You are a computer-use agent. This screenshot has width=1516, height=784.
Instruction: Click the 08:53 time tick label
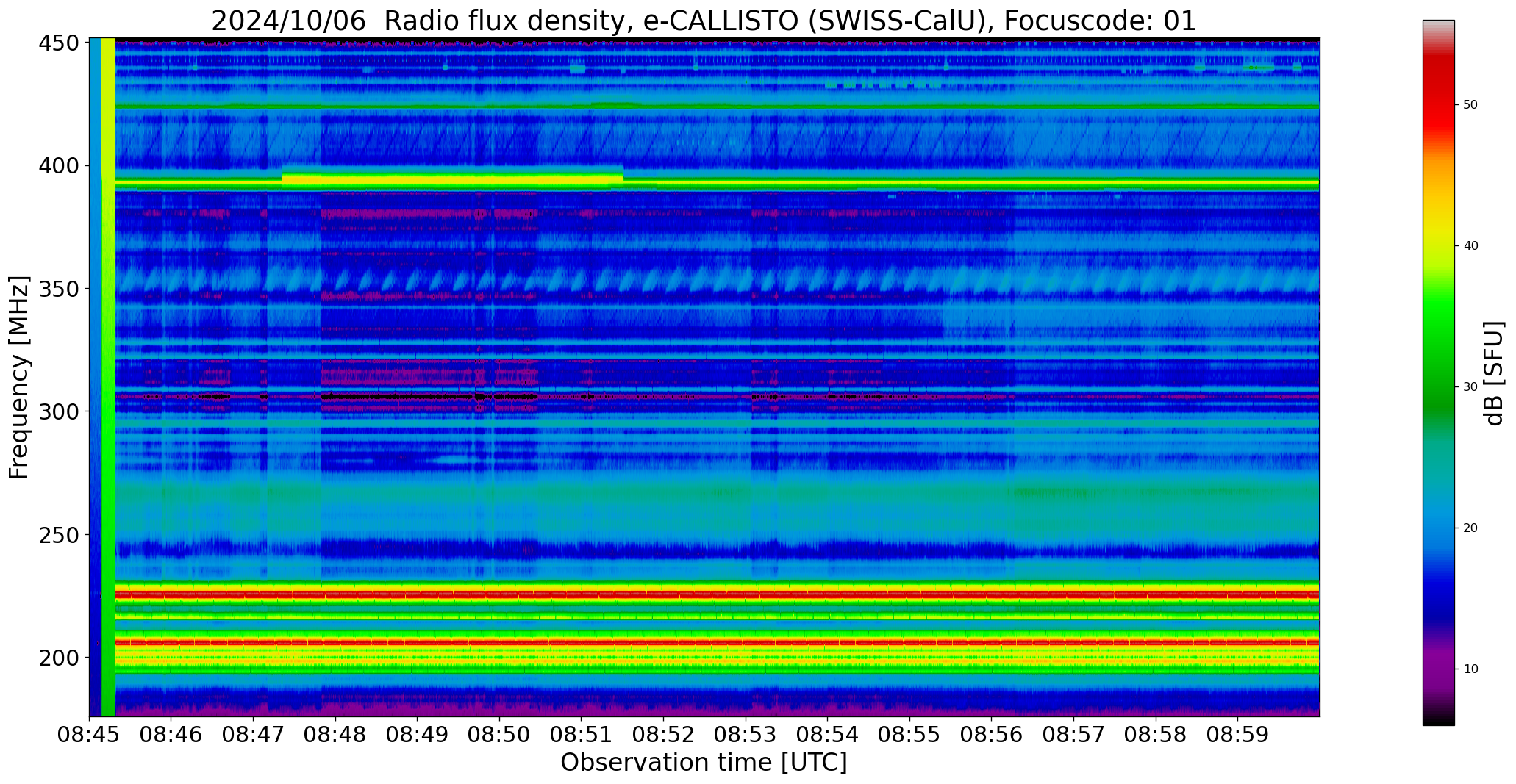coord(746,735)
